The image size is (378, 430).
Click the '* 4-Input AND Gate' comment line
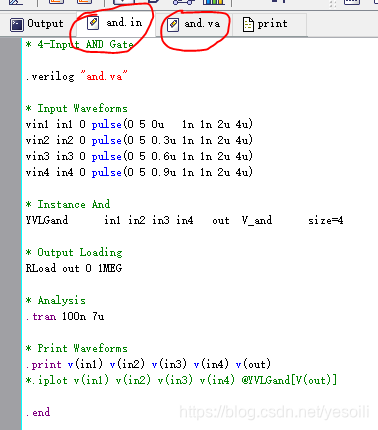coord(79,44)
